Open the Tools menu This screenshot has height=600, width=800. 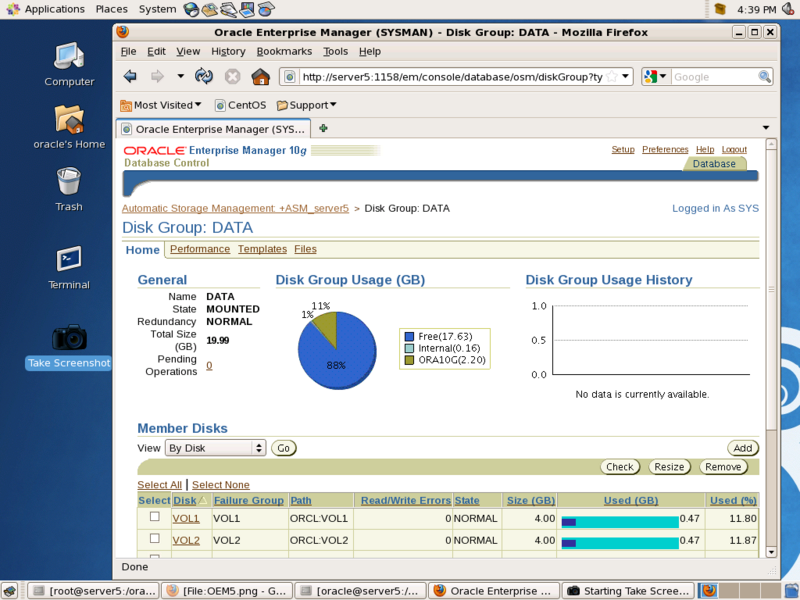335,52
